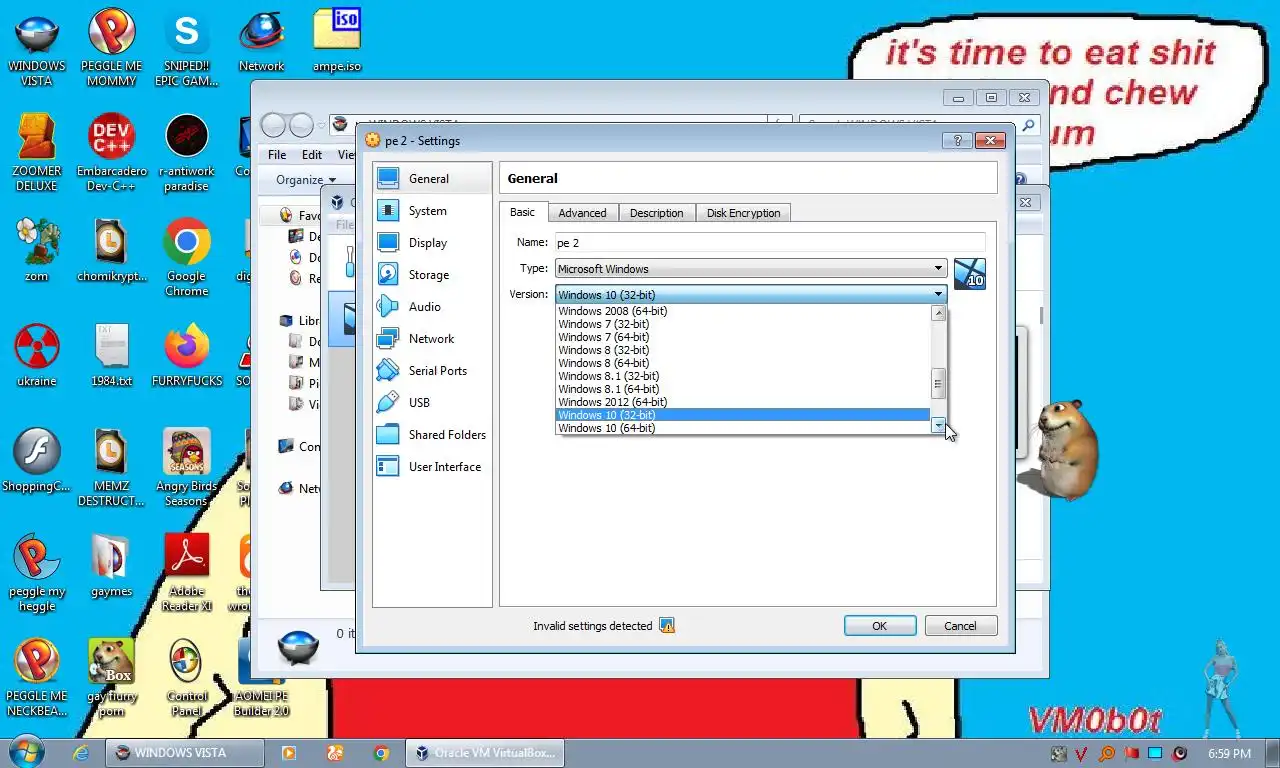Switch to Oracle VM VirtualBox taskbar button
Image resolution: width=1280 pixels, height=768 pixels.
coord(485,753)
